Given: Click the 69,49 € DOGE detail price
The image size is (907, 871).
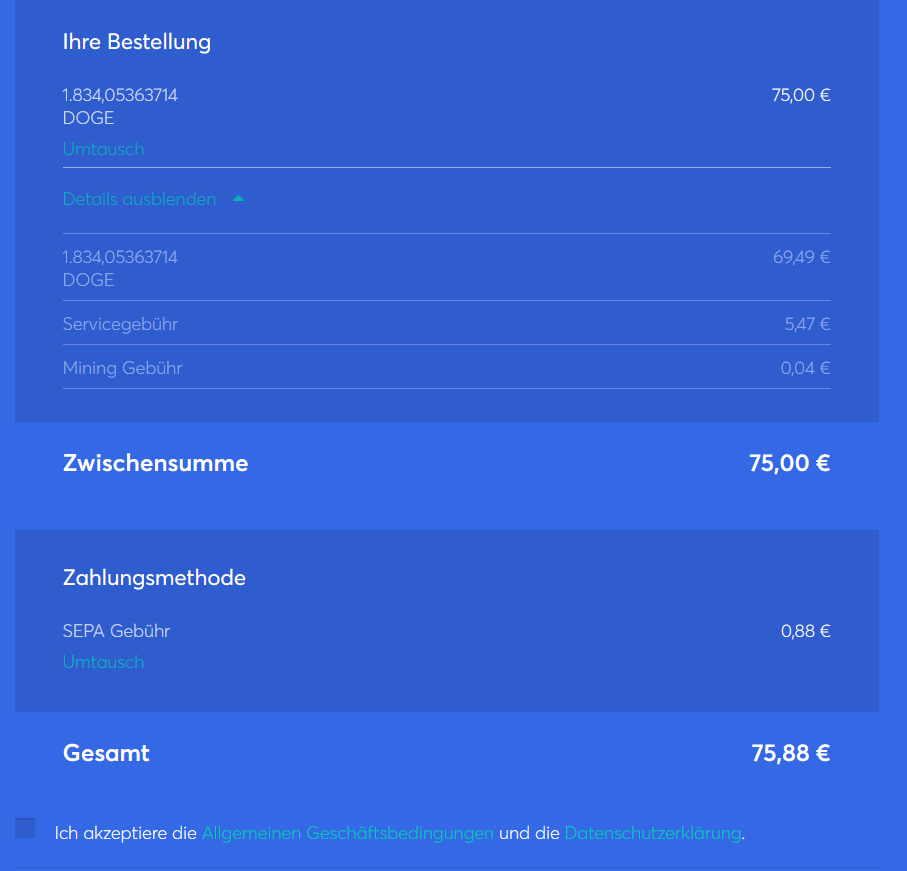Looking at the screenshot, I should 801,257.
